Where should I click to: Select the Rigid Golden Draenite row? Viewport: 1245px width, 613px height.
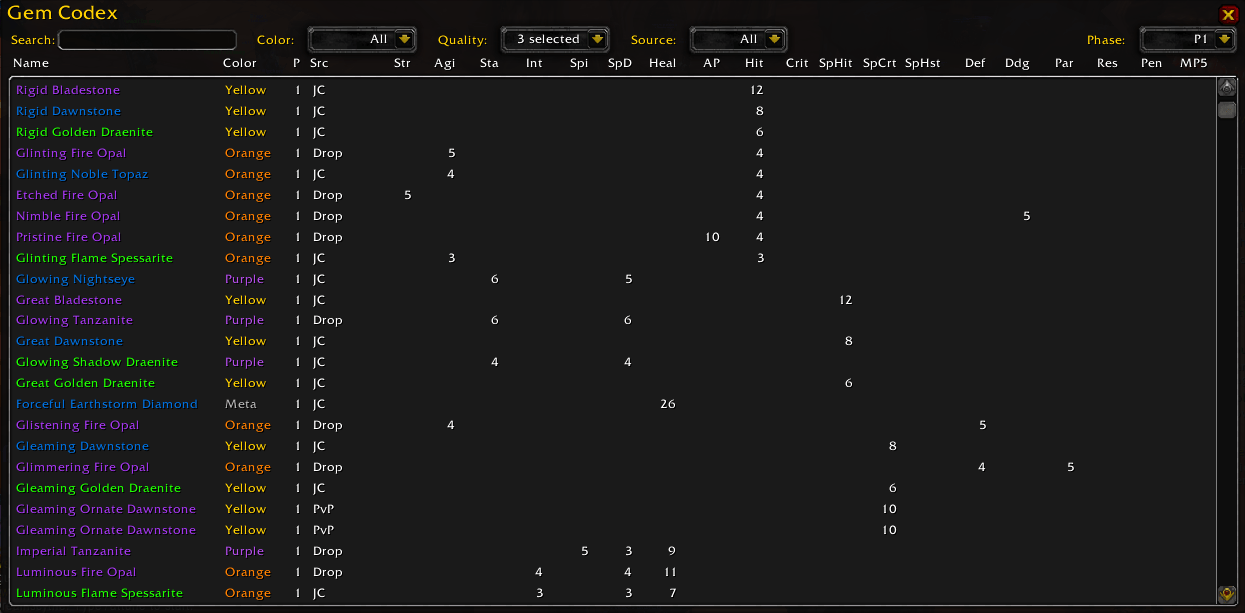click(x=612, y=132)
